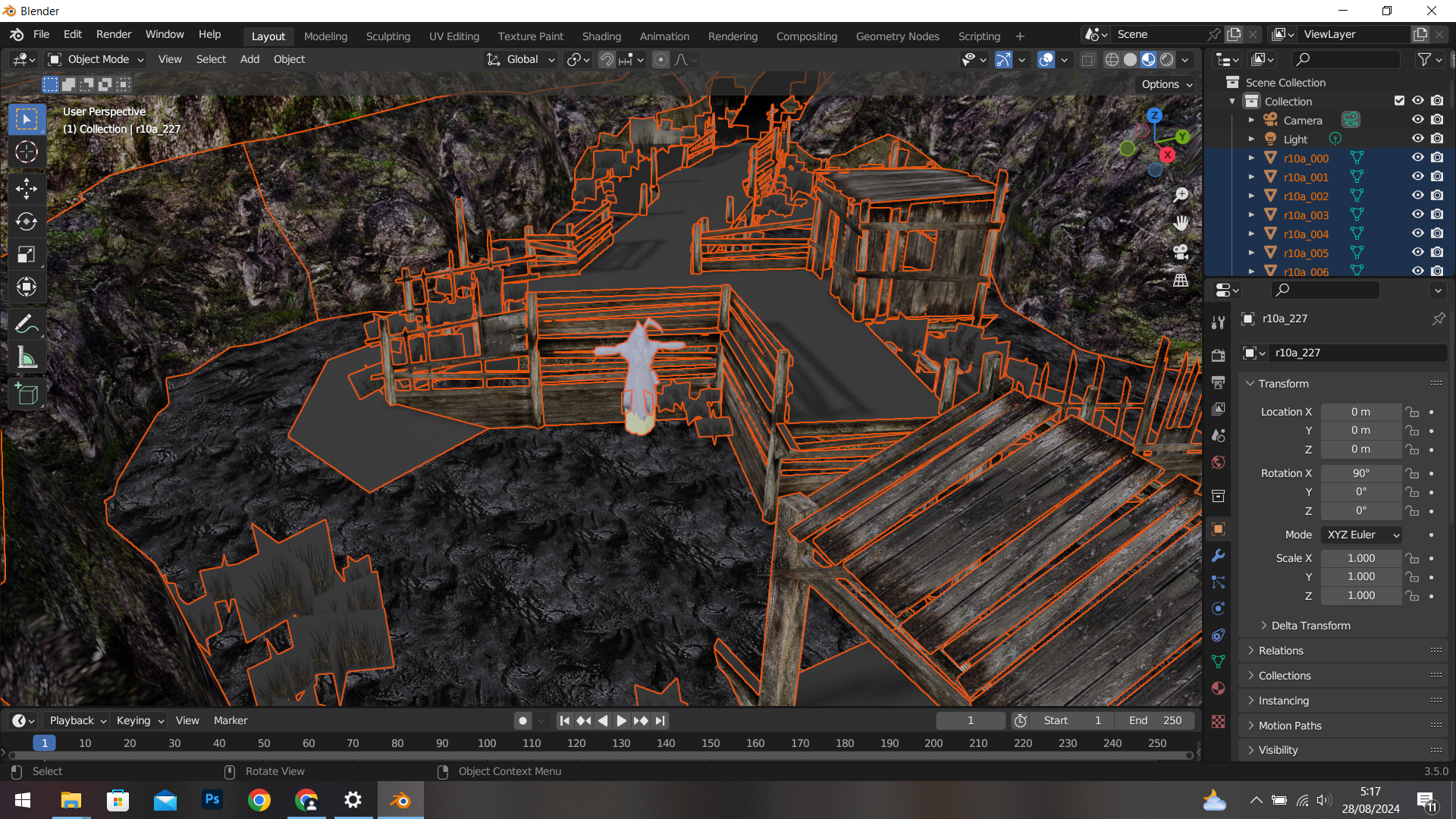
Task: Open the Global orientation dropdown
Action: click(x=521, y=60)
